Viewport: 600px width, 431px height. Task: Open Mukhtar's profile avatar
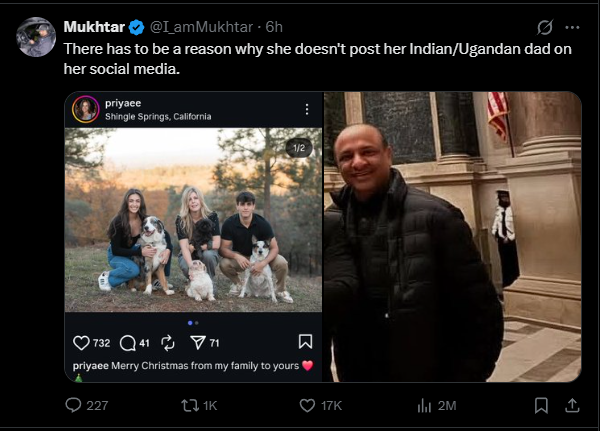pyautogui.click(x=36, y=37)
